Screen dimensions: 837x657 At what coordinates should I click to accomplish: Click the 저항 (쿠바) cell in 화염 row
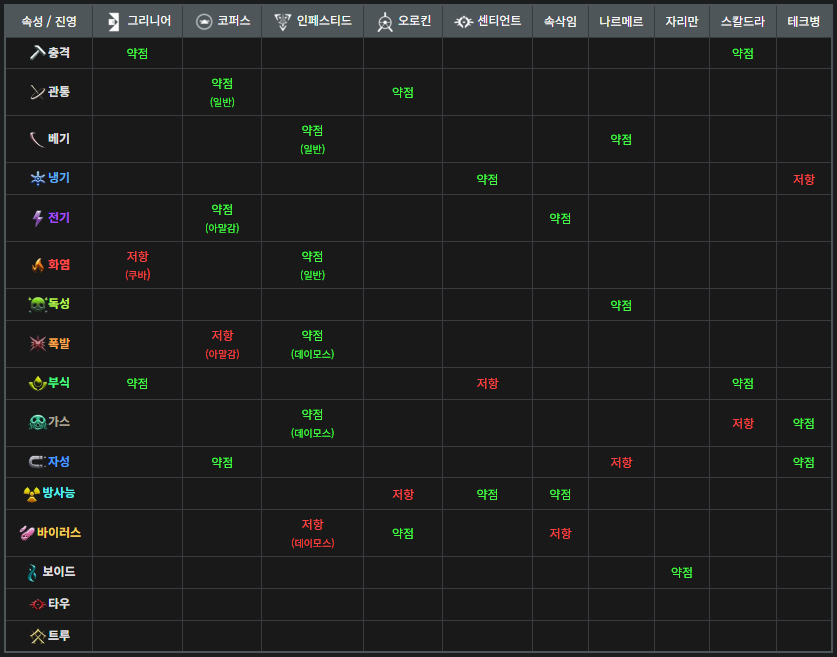(137, 265)
